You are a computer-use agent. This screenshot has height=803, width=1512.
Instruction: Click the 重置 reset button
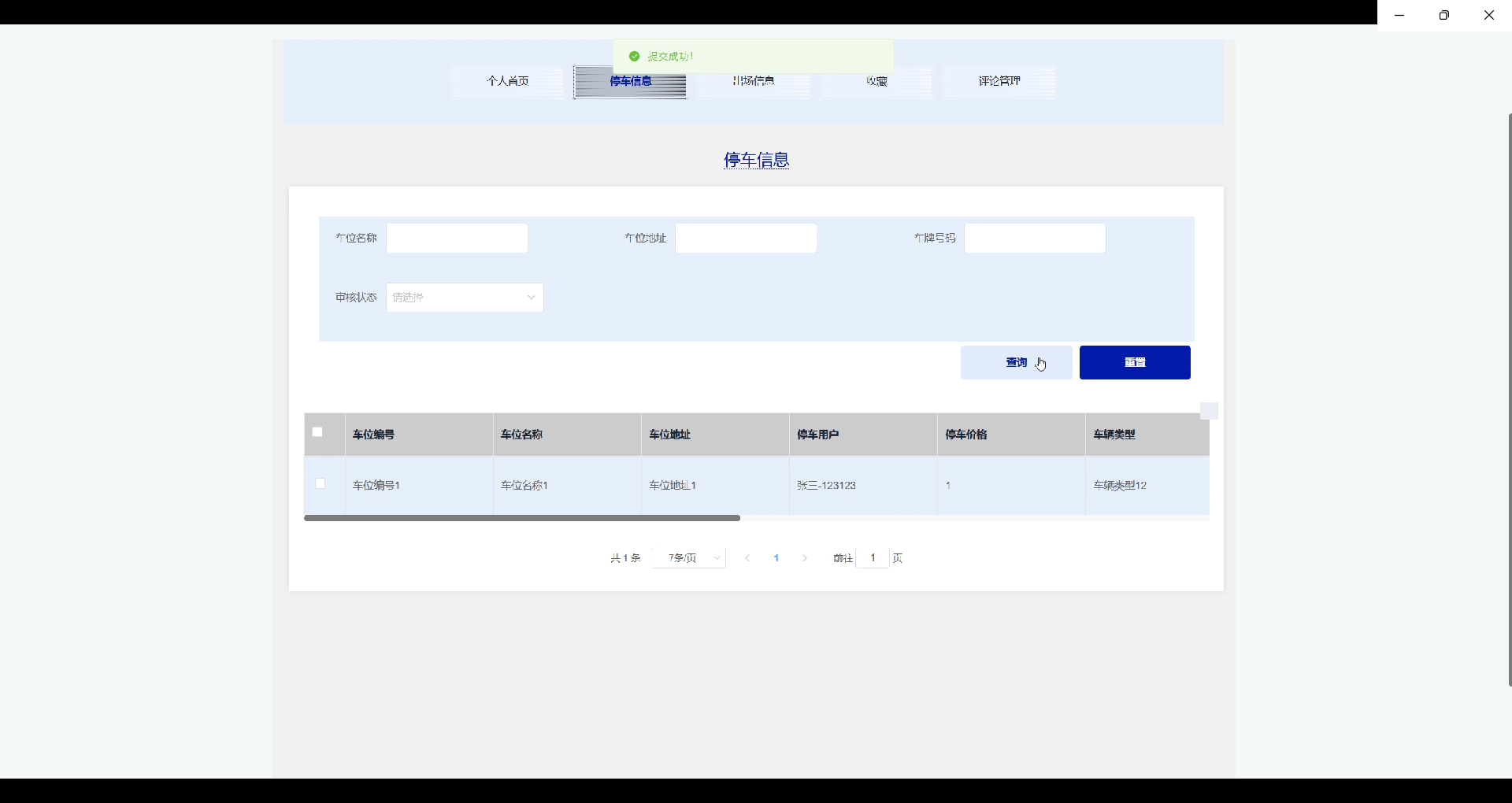pos(1135,363)
